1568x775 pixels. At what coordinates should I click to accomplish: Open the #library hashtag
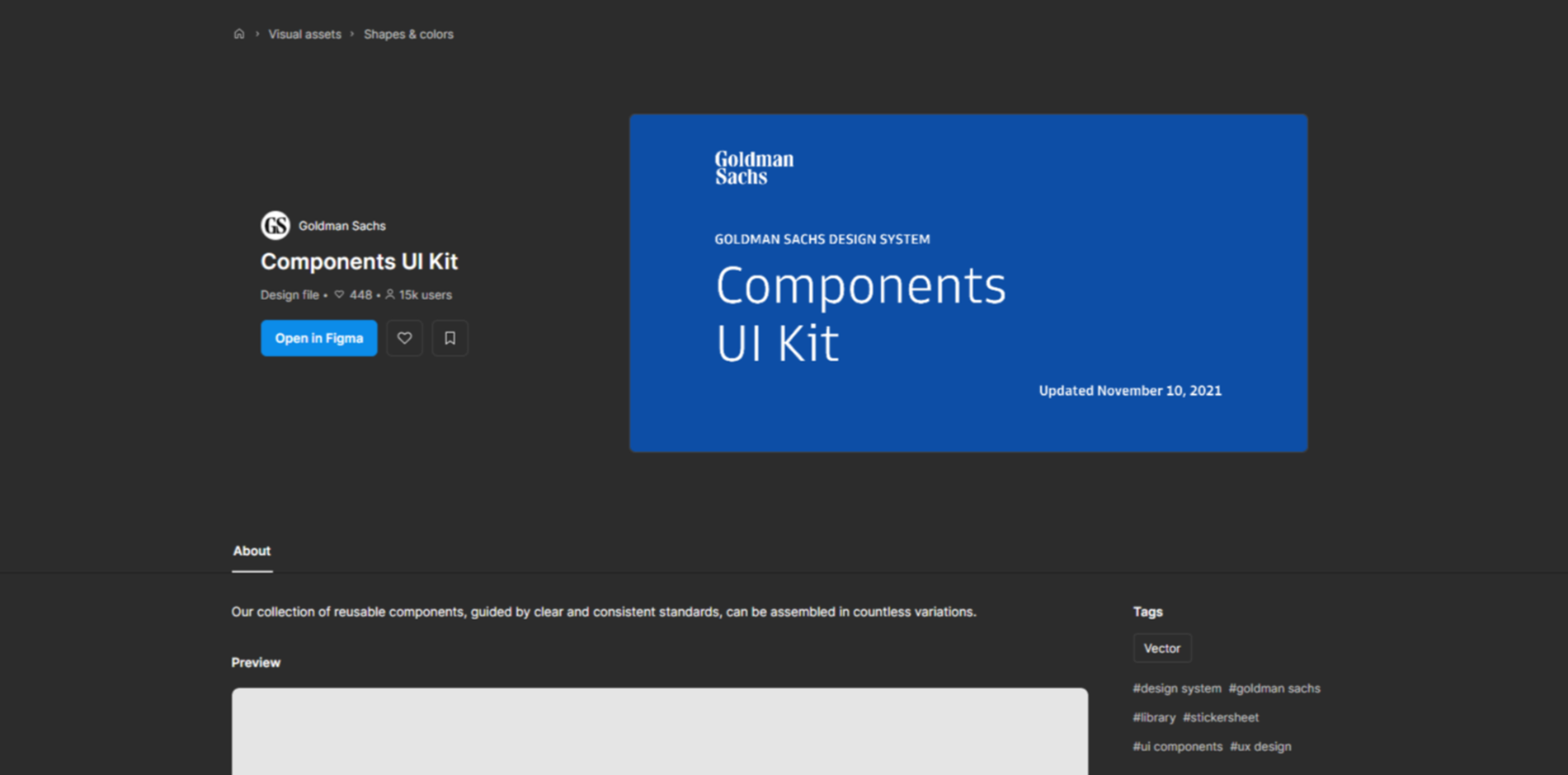(x=1154, y=717)
